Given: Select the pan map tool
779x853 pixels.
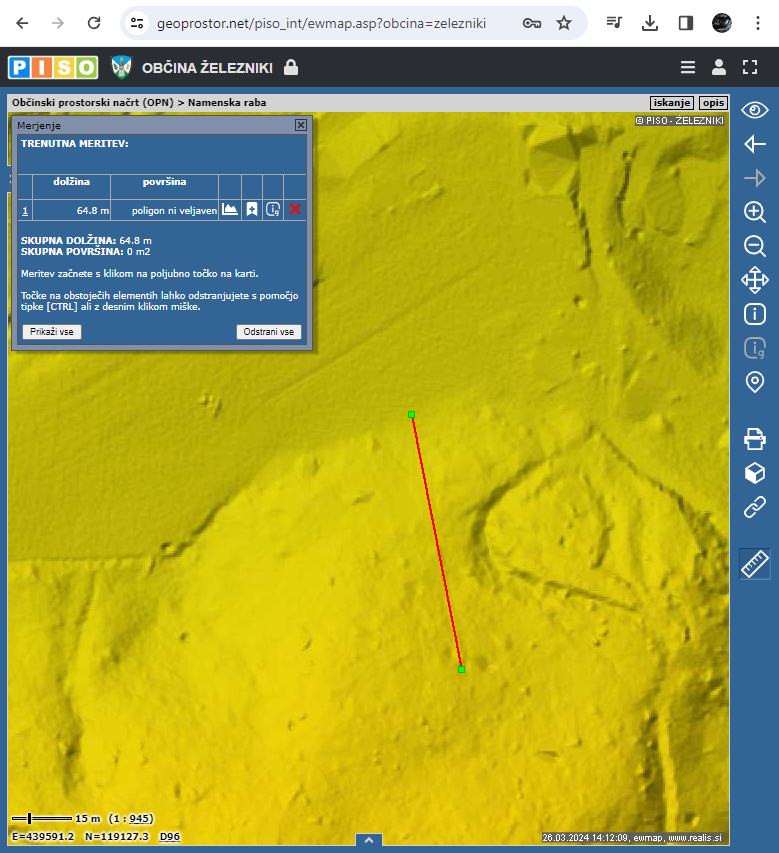Looking at the screenshot, I should pyautogui.click(x=755, y=279).
